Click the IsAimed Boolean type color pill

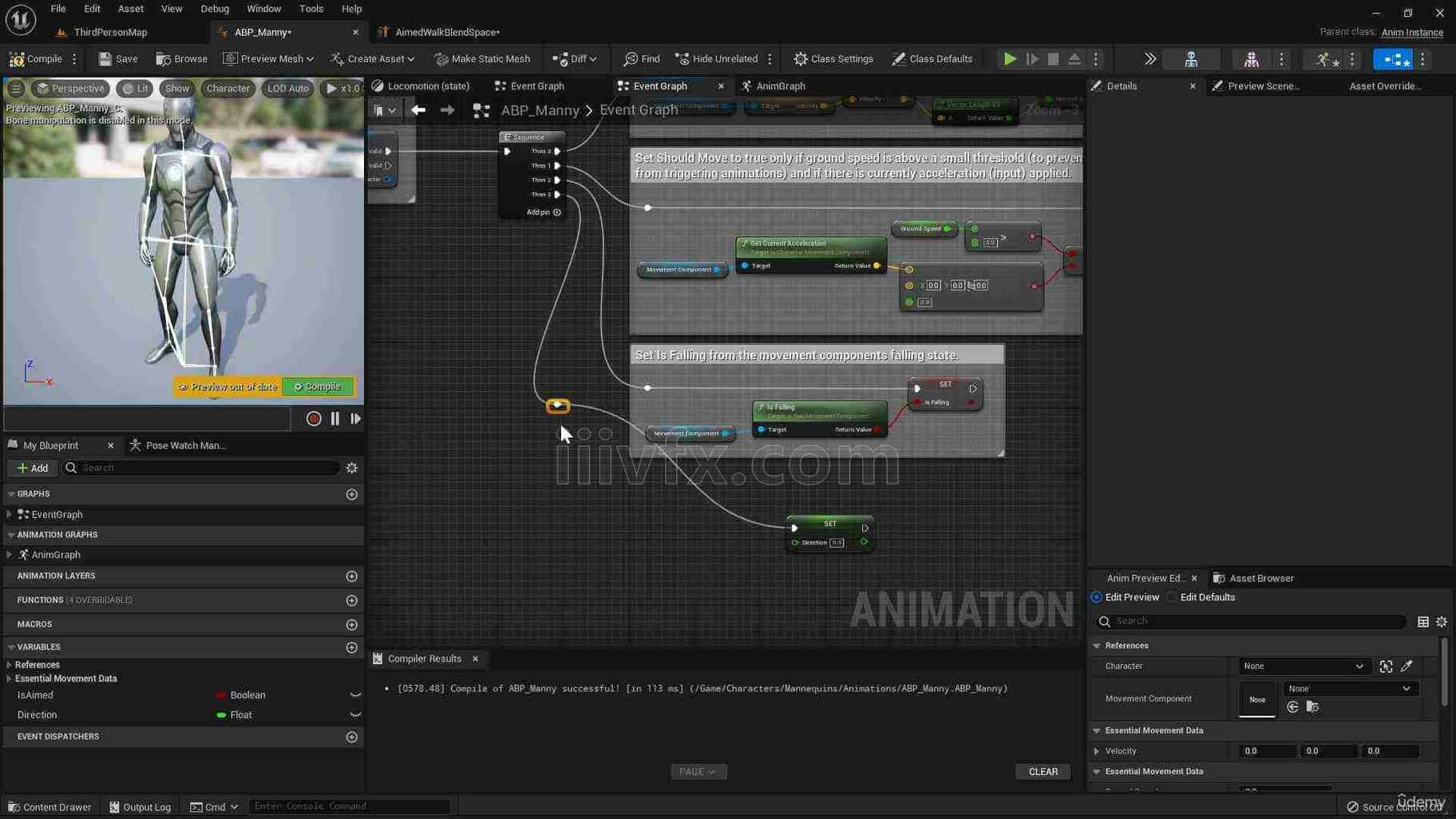(x=221, y=695)
